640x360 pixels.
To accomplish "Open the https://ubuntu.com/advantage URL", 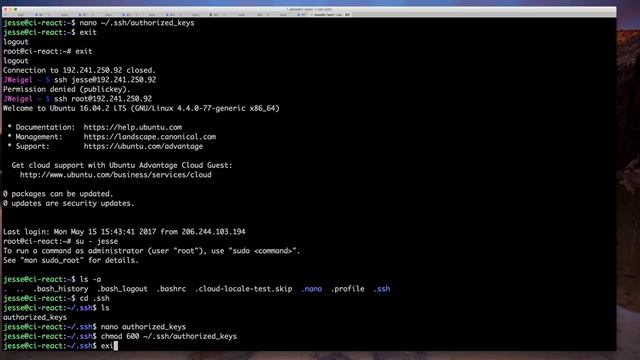I will (143, 147).
